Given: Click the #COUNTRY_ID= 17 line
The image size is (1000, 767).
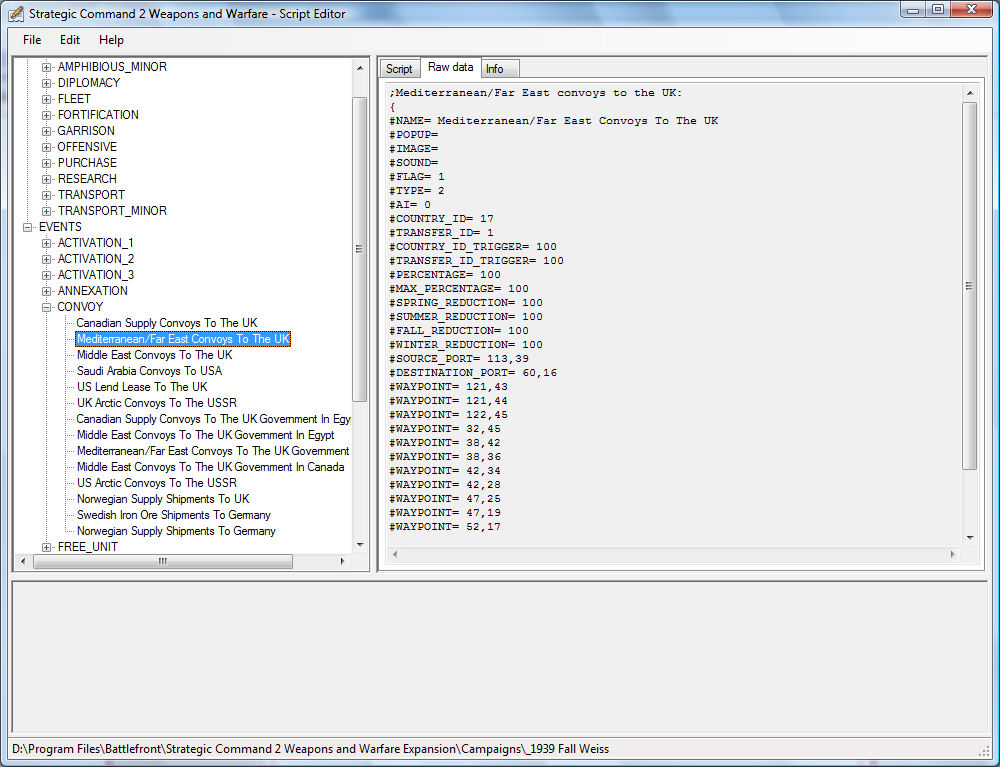Looking at the screenshot, I should 441,219.
